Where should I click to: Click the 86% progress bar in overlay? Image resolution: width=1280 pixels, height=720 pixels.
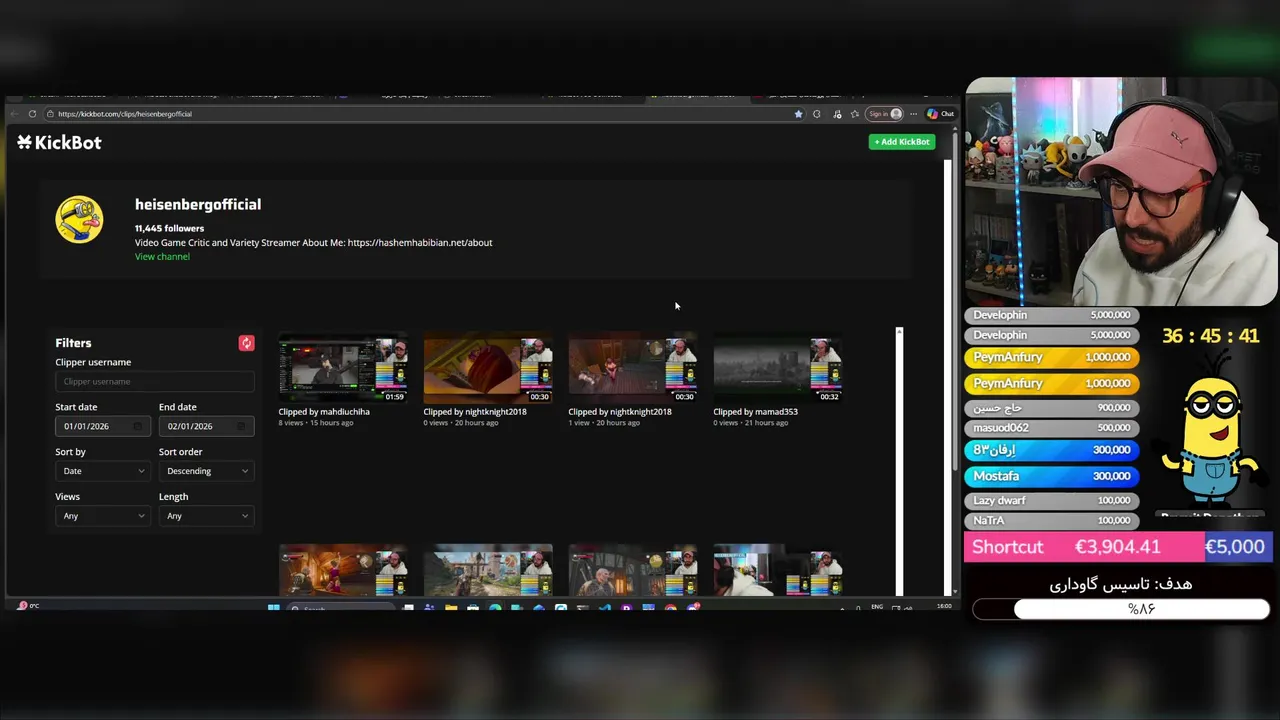pos(1121,609)
